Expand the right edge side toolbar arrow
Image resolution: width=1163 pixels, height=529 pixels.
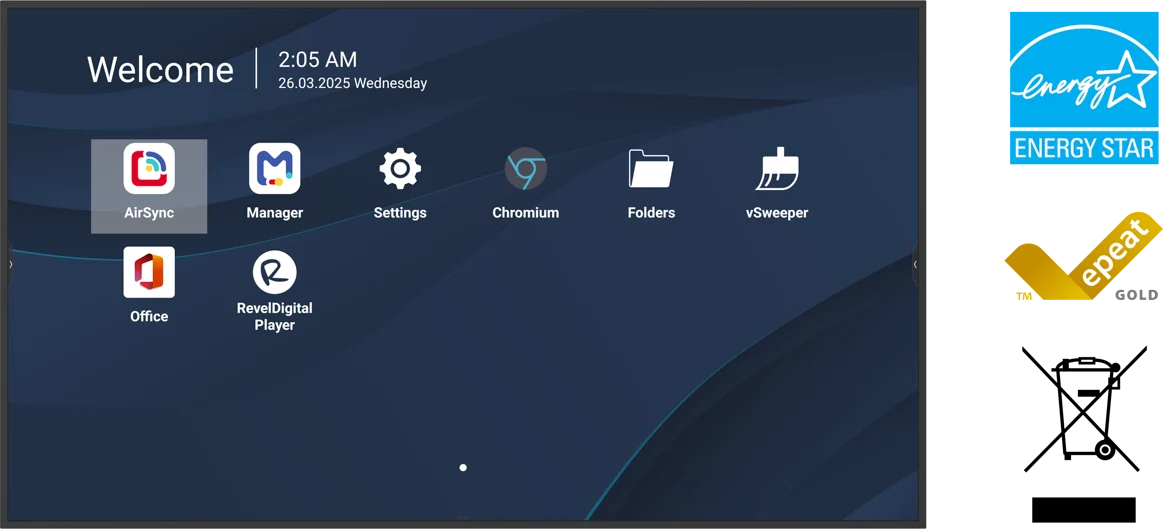915,263
